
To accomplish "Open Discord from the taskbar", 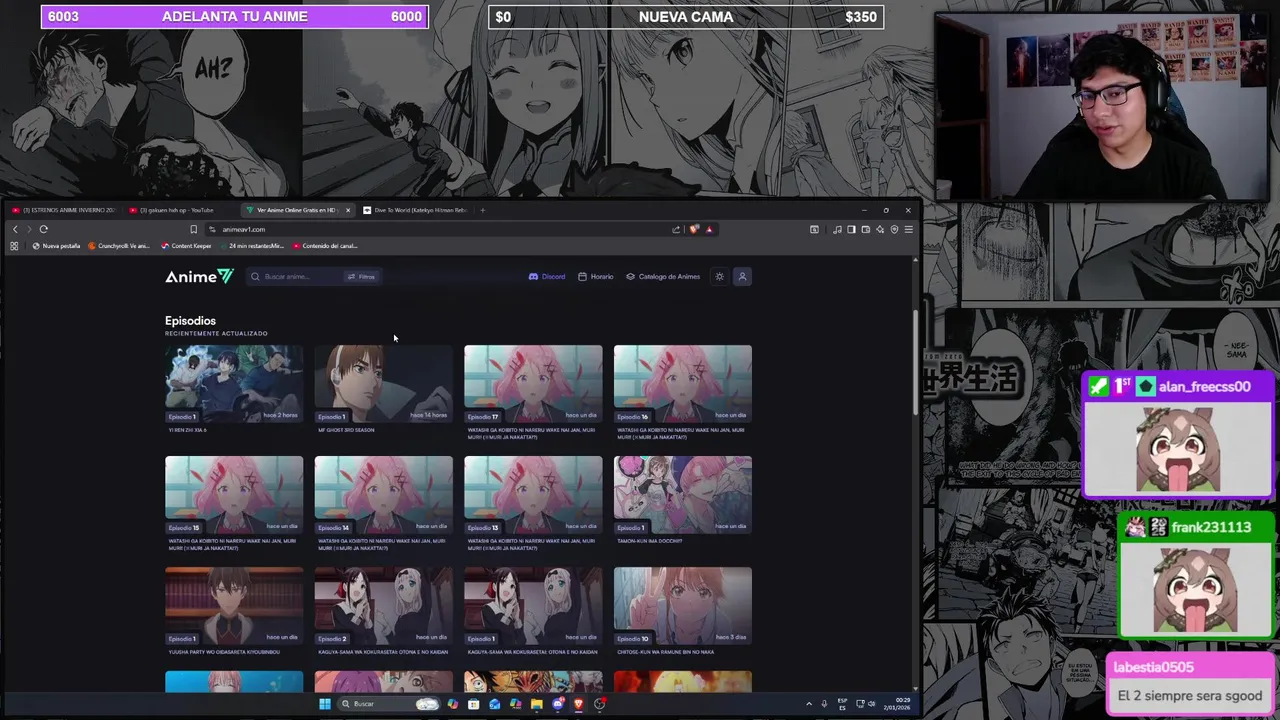I will (558, 703).
